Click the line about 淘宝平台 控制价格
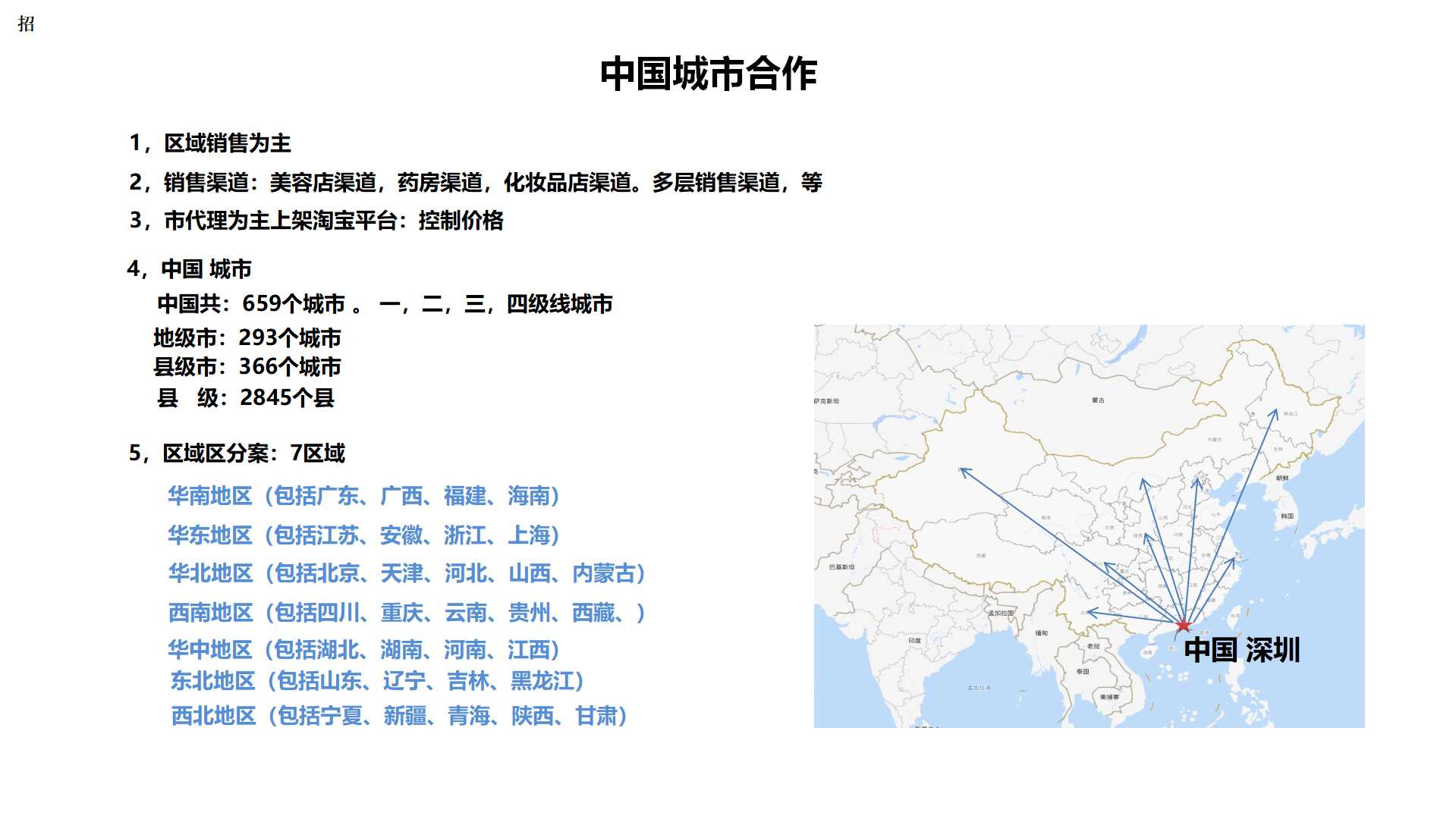The height and width of the screenshot is (819, 1456). click(316, 221)
